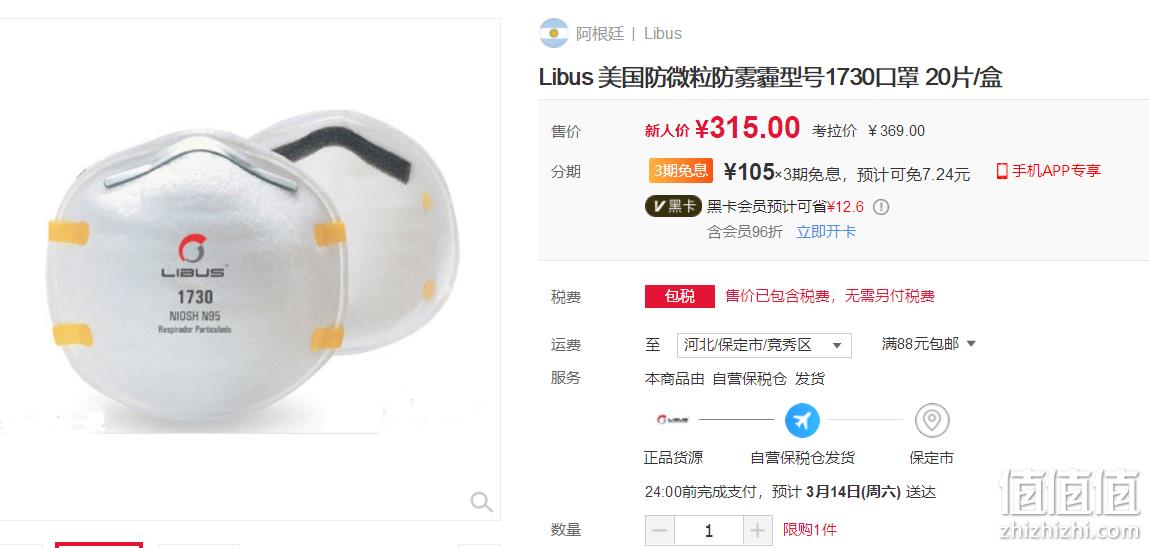Increase quantity with the plus button

[757, 530]
